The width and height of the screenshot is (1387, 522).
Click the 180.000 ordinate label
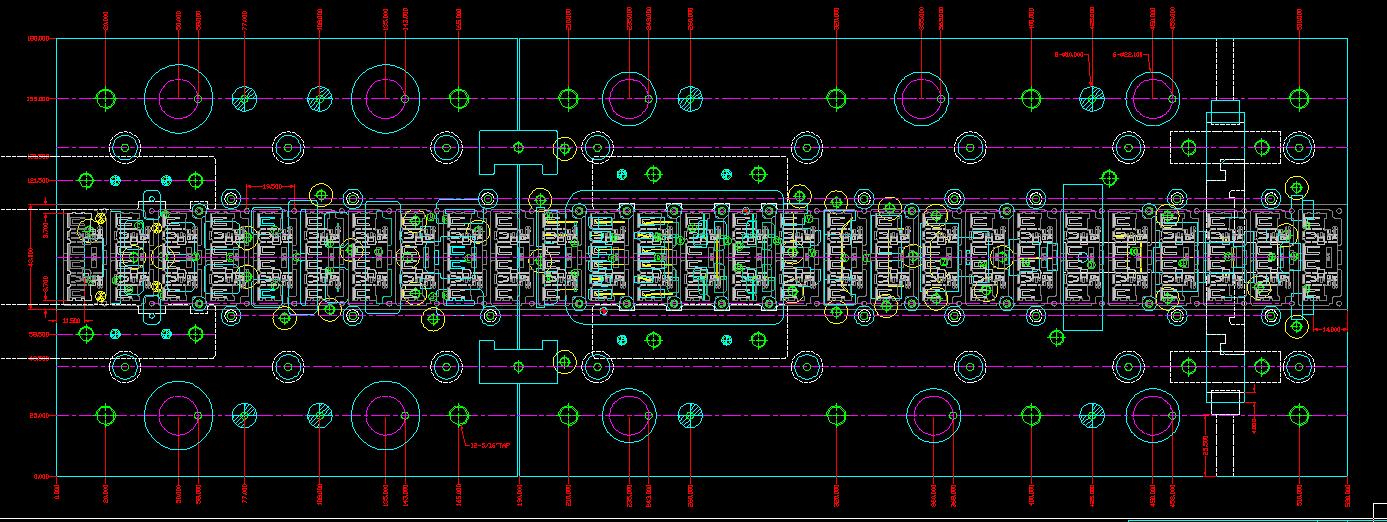tap(39, 39)
